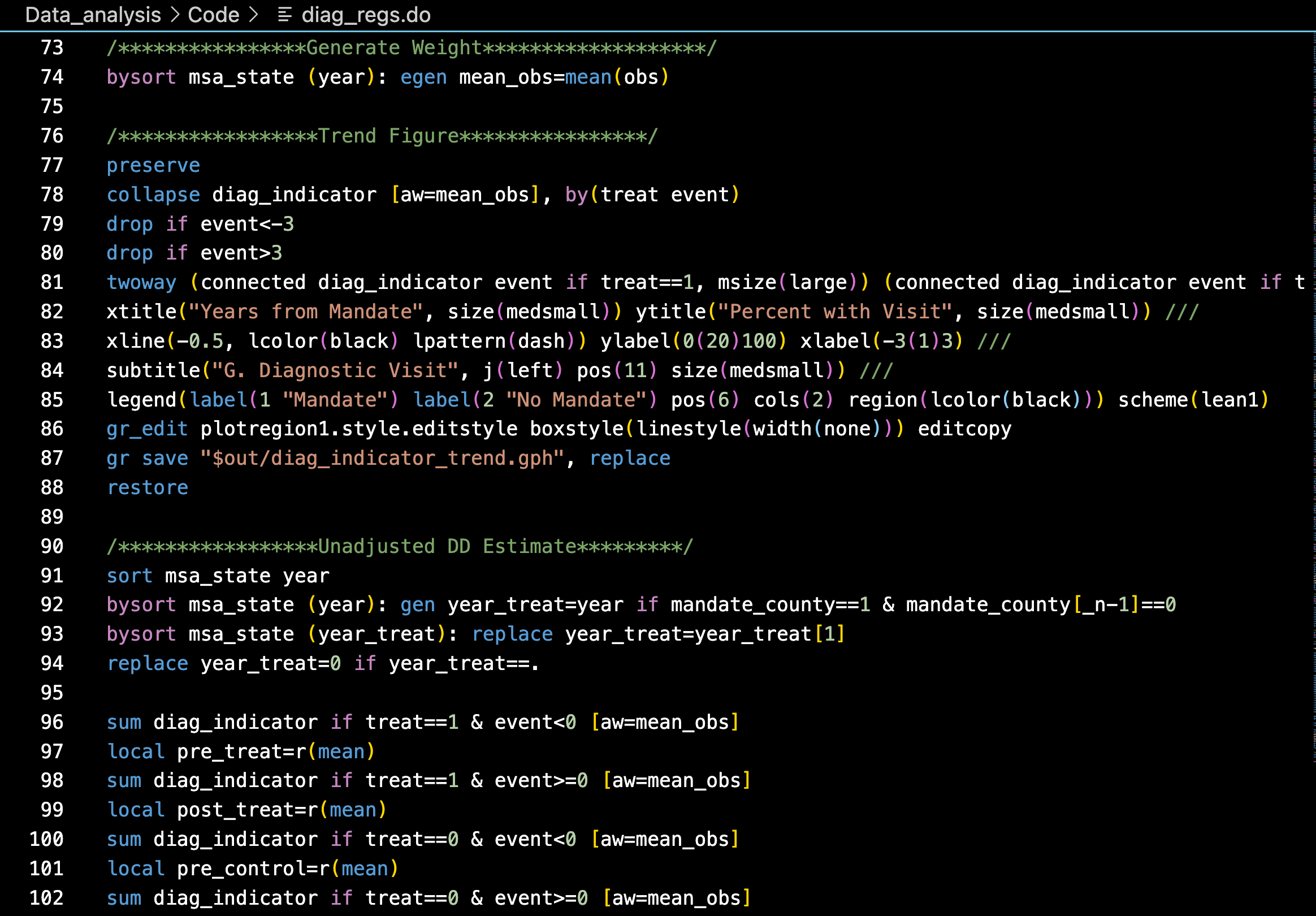1316x916 pixels.
Task: Click line number 88 in the gutter
Action: tap(52, 487)
